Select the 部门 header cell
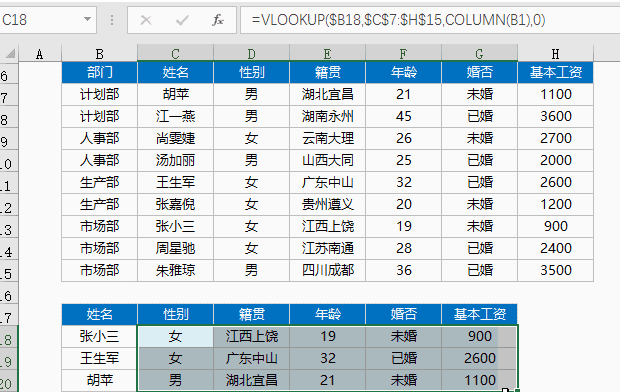The width and height of the screenshot is (620, 392). (x=99, y=72)
